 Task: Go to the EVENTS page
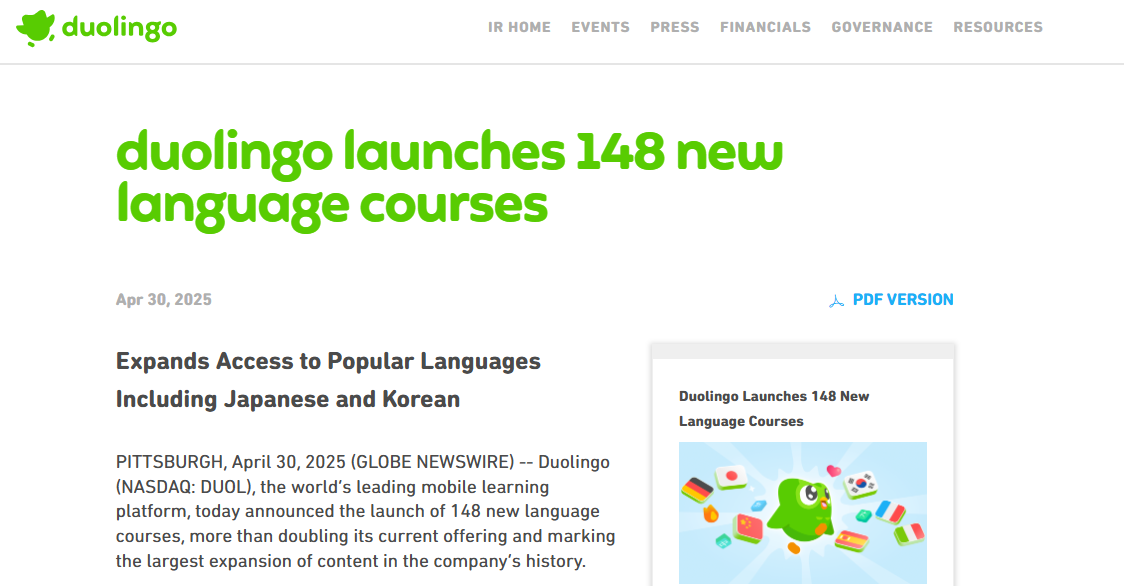pos(601,27)
